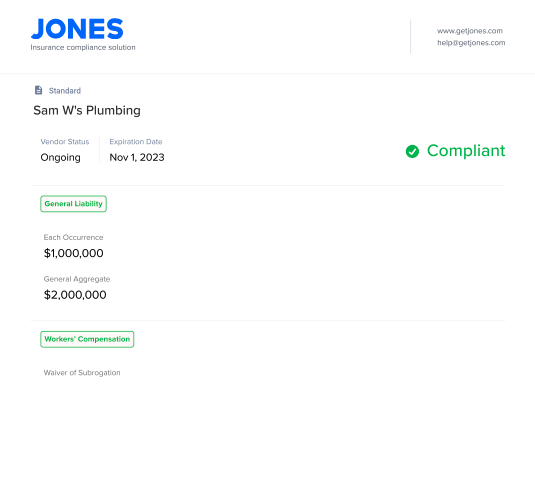The image size is (535, 485).
Task: Click the JONES logo
Action: (77, 29)
